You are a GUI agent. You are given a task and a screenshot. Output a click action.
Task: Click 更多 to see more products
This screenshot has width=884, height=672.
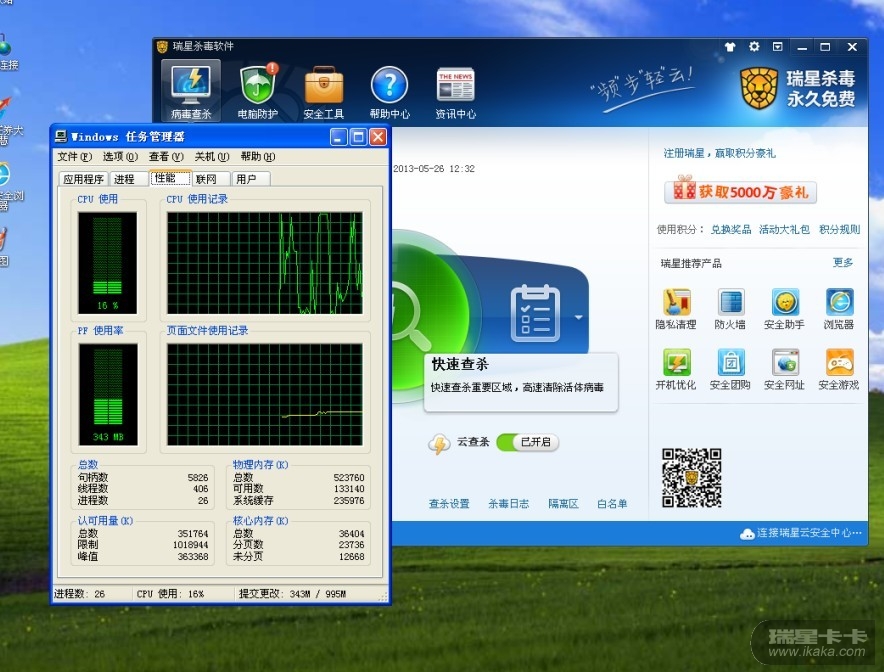843,263
